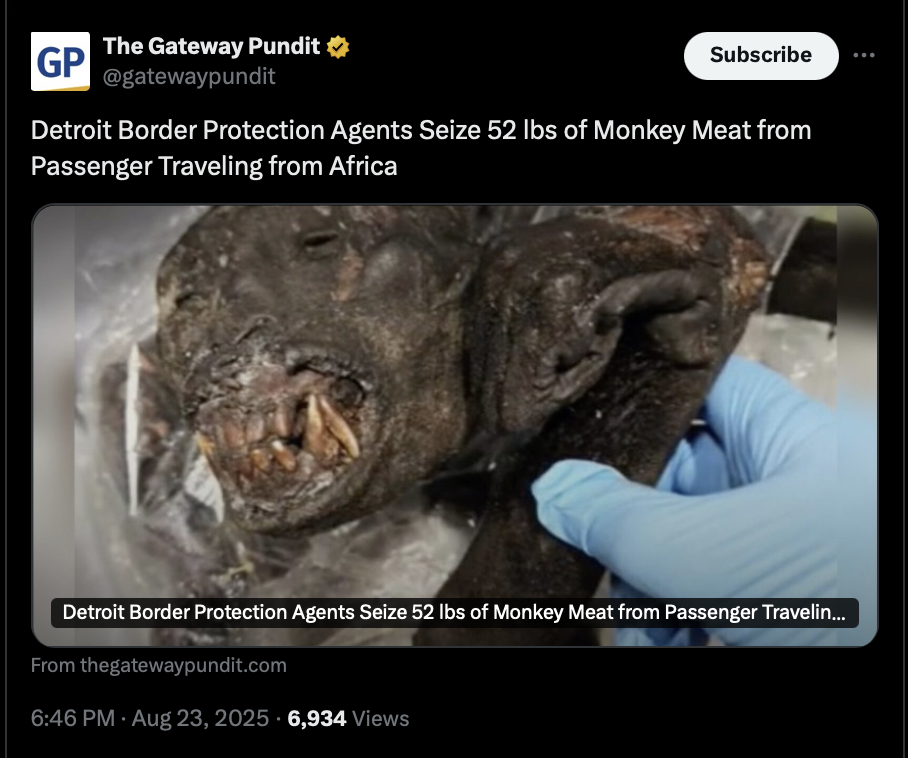Click the Passenger Traveling from Africa text line
The width and height of the screenshot is (908, 758).
click(x=214, y=166)
